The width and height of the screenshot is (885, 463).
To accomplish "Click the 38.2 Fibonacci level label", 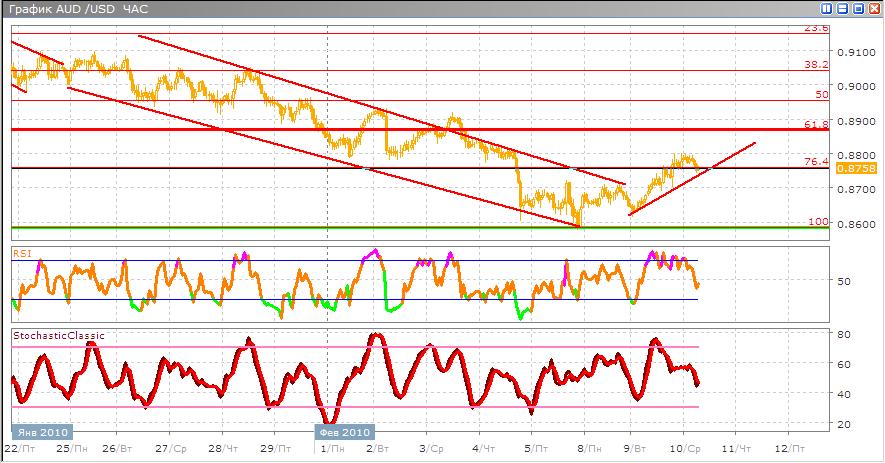I will 817,64.
